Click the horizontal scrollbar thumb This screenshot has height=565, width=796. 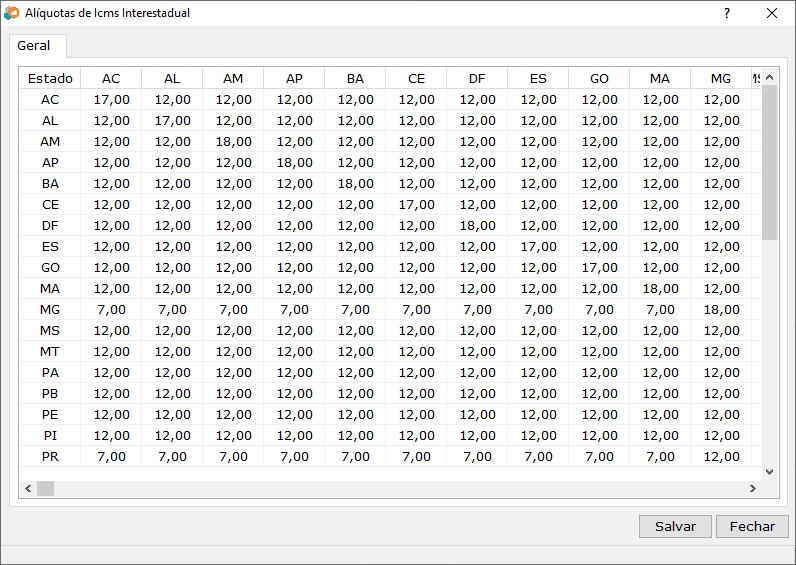coord(46,488)
